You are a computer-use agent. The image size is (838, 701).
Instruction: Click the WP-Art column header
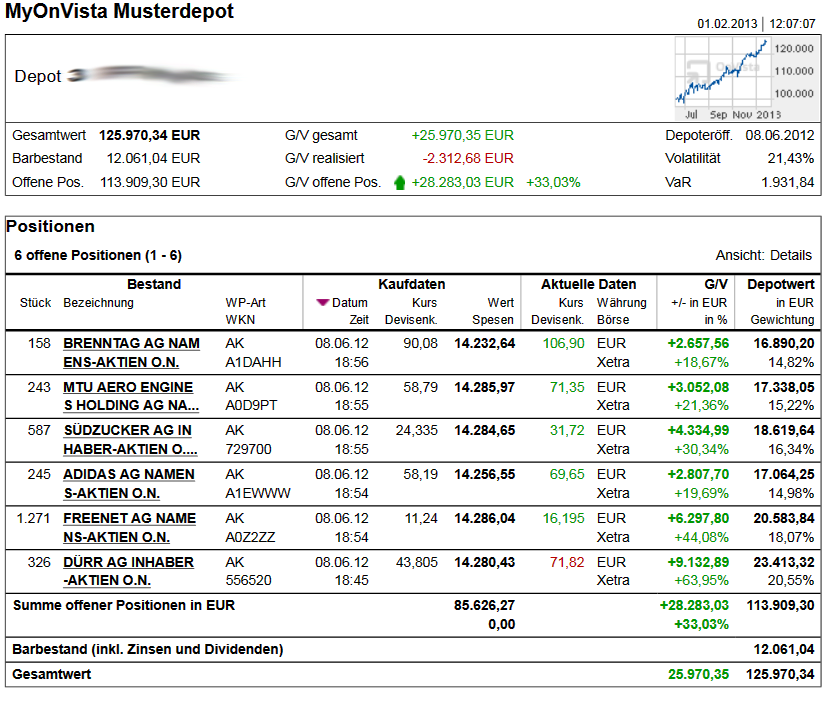[245, 303]
